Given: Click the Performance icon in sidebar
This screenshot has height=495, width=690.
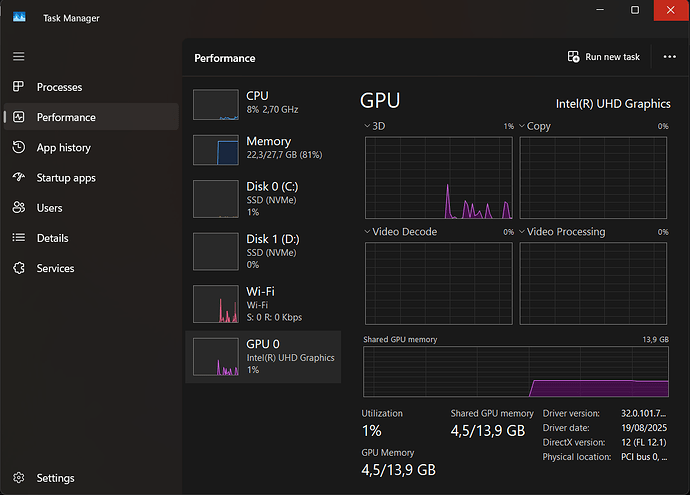Looking at the screenshot, I should (18, 117).
